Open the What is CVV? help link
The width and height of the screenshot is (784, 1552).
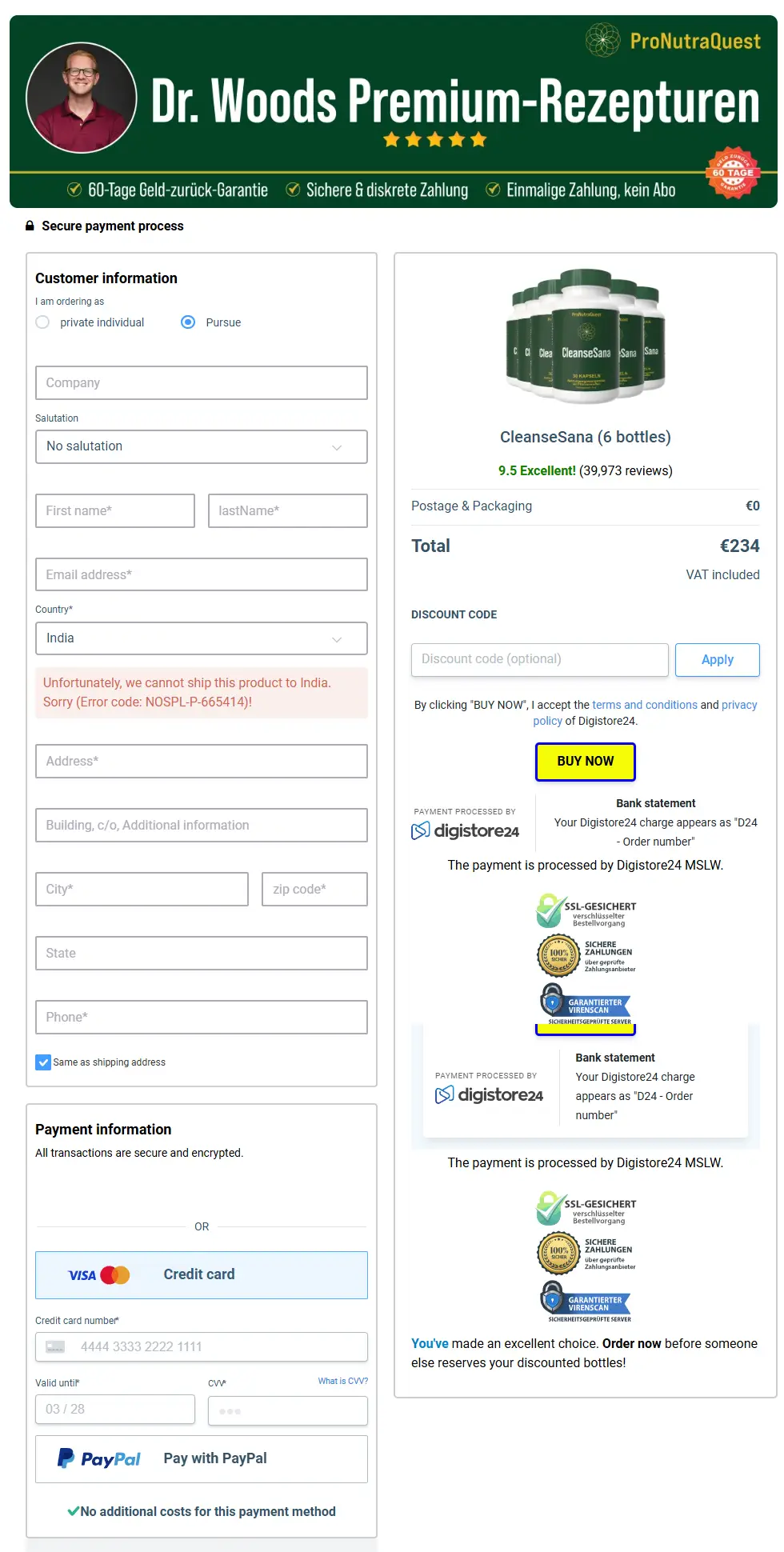[343, 1381]
